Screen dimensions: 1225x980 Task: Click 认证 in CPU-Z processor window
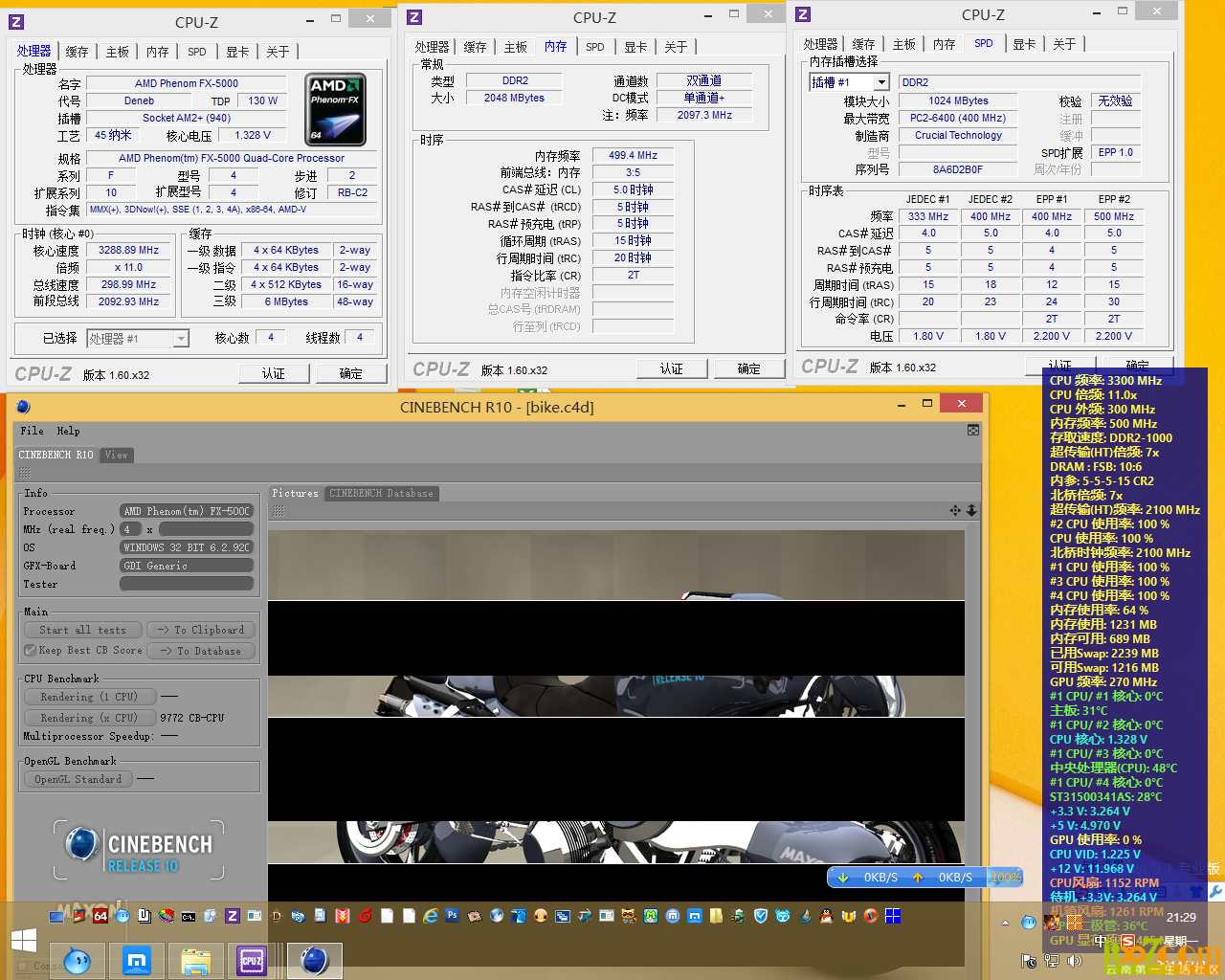pos(274,373)
